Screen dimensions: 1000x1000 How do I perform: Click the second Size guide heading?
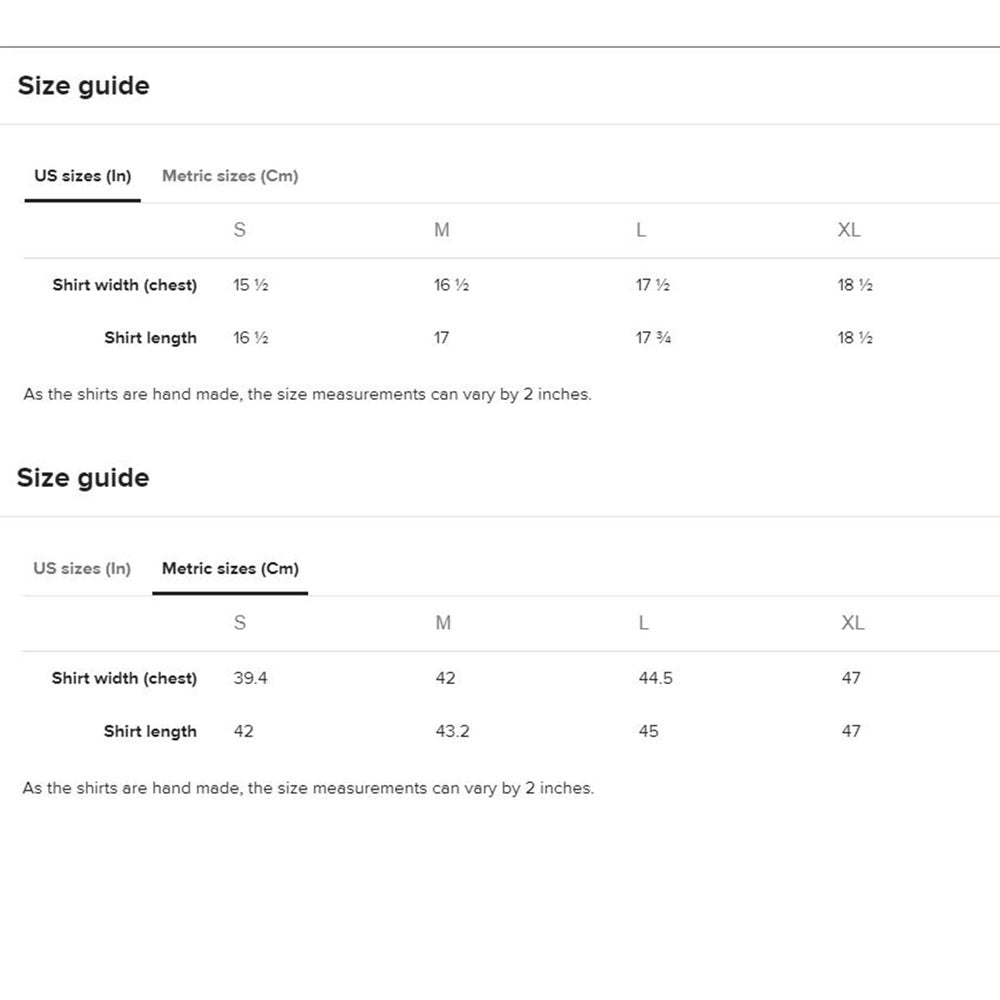83,478
